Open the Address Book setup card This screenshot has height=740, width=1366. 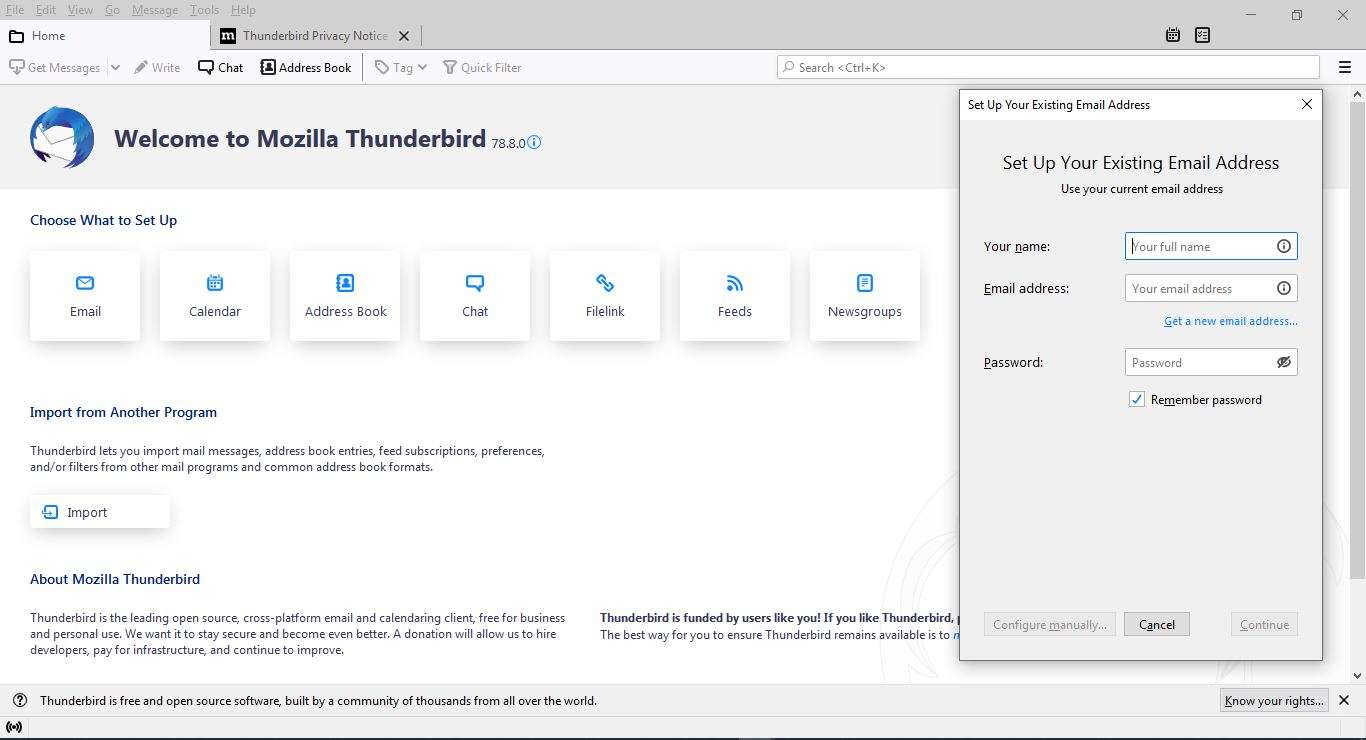click(x=345, y=296)
